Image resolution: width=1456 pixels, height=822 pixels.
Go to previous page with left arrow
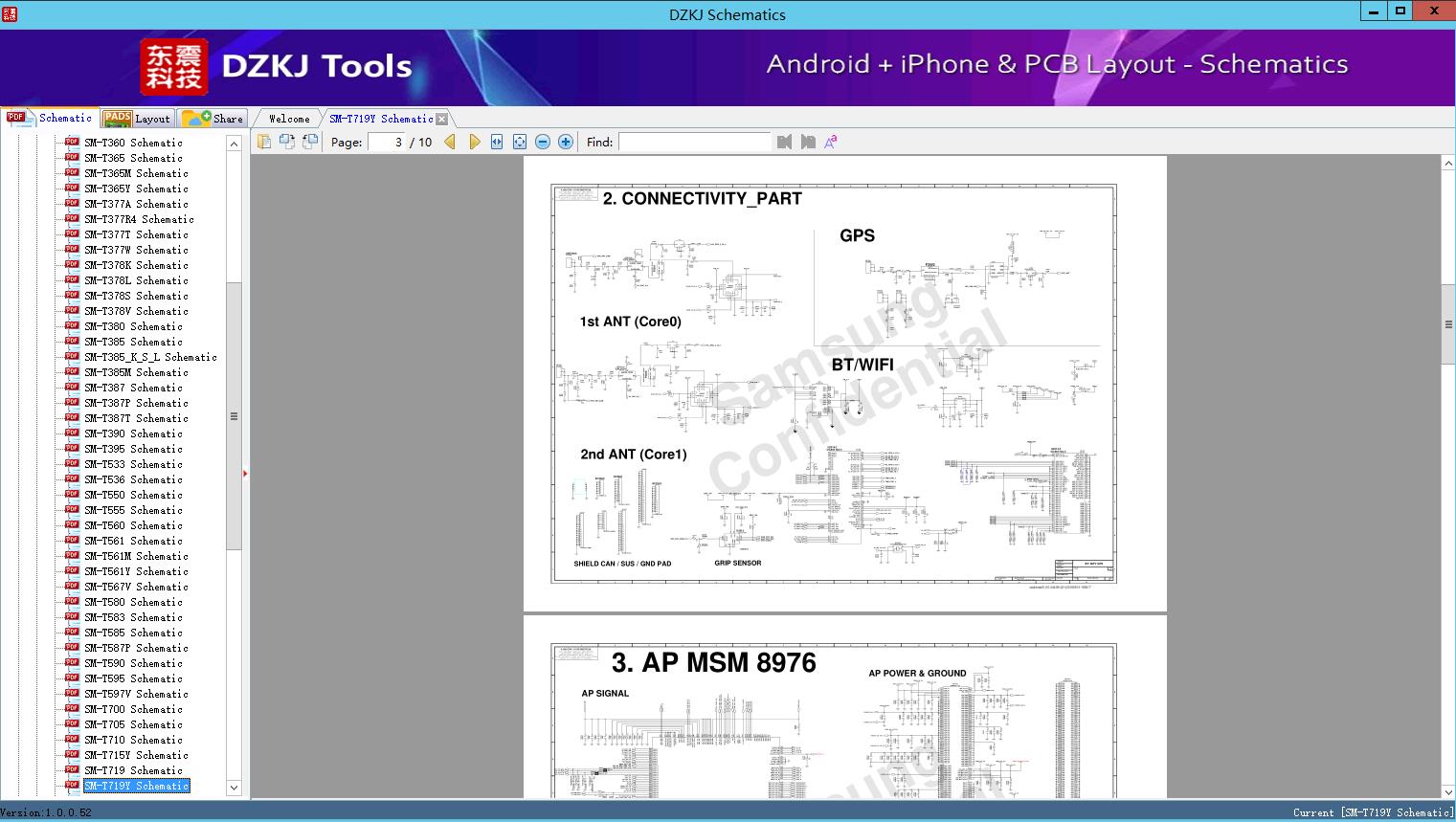click(450, 142)
